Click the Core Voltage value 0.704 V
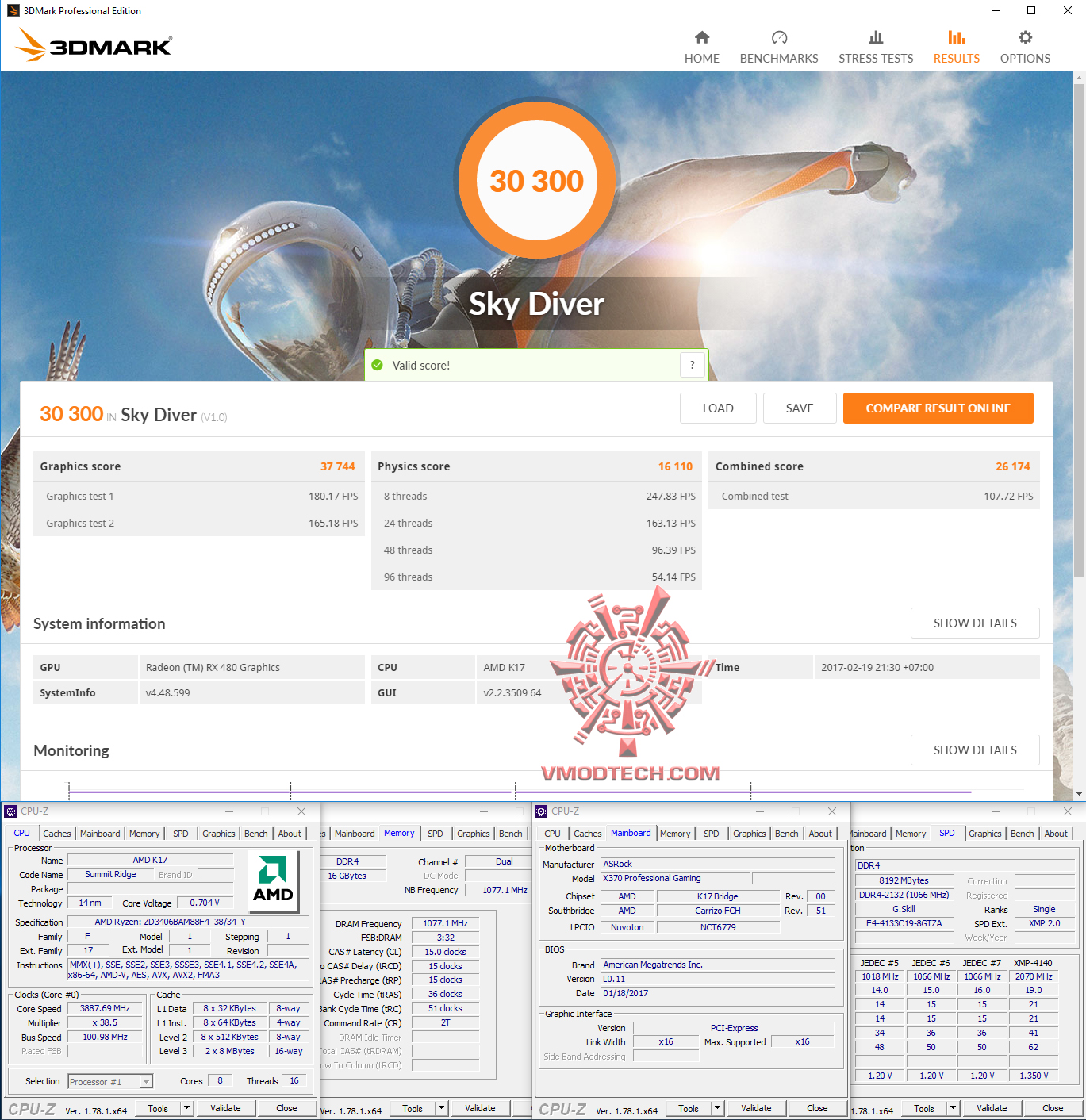Viewport: 1086px width, 1120px height. (205, 903)
